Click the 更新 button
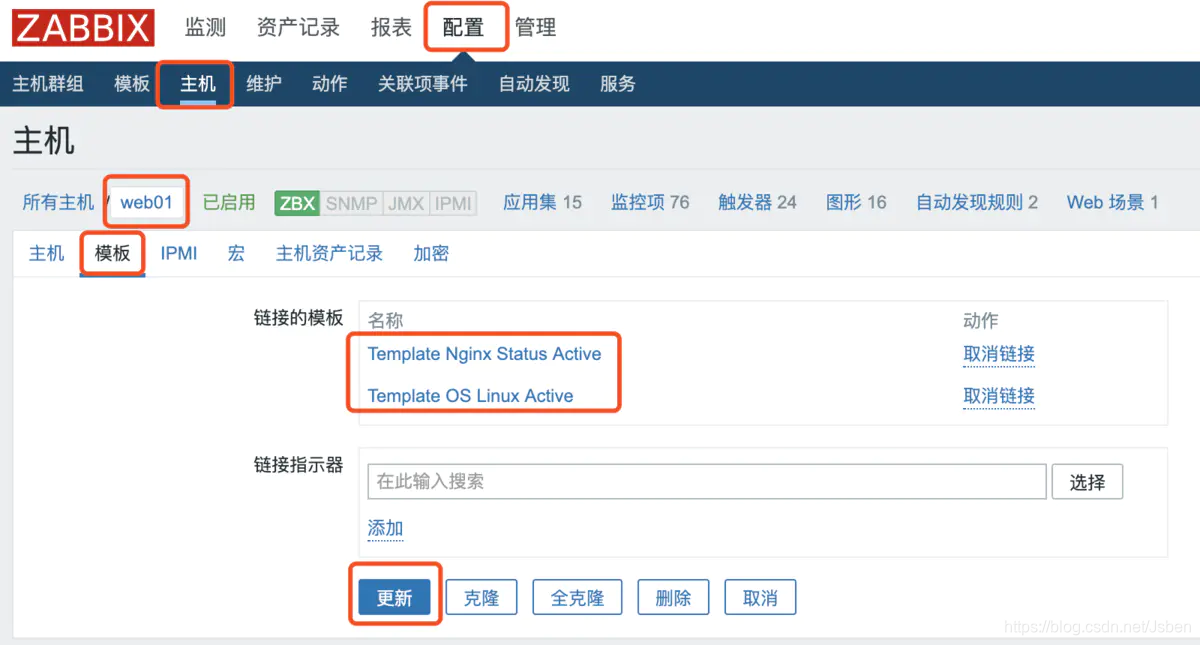1200x645 pixels. [x=394, y=597]
